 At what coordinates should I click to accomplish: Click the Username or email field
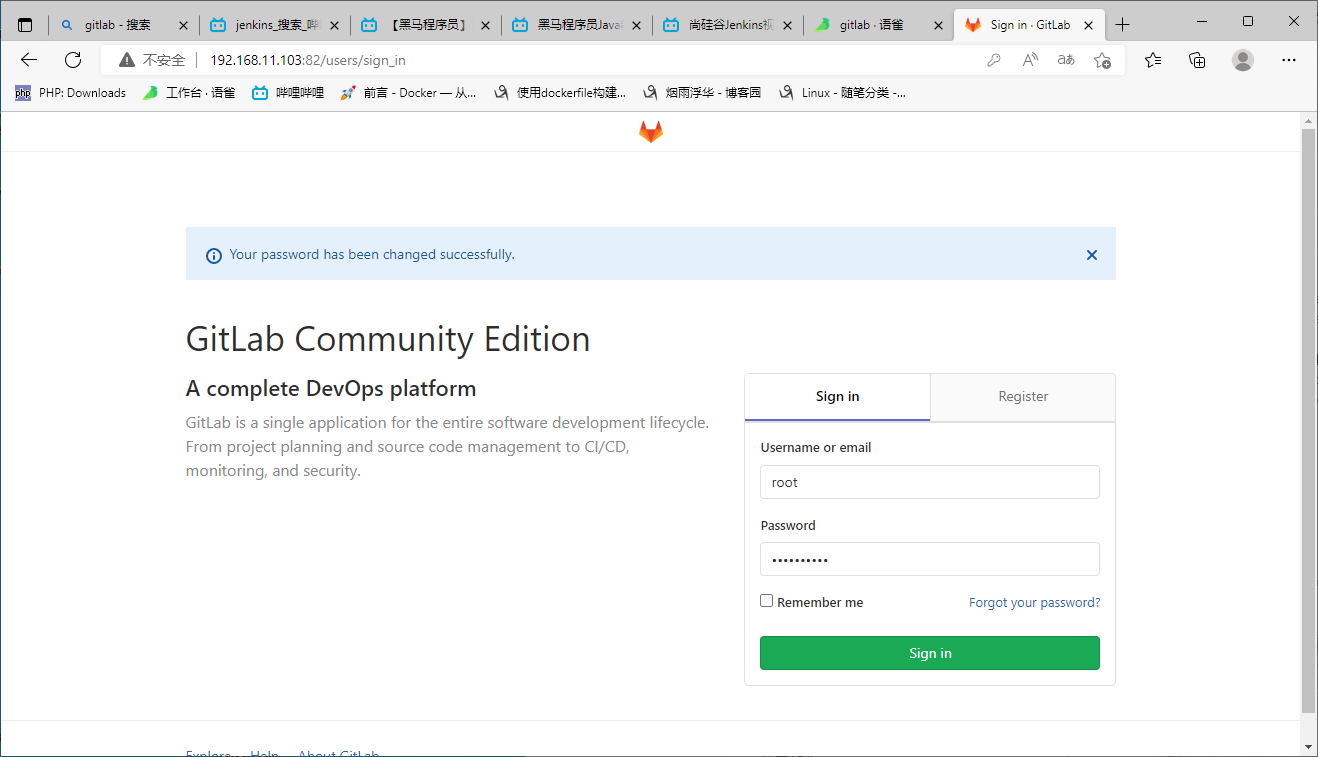click(930, 482)
